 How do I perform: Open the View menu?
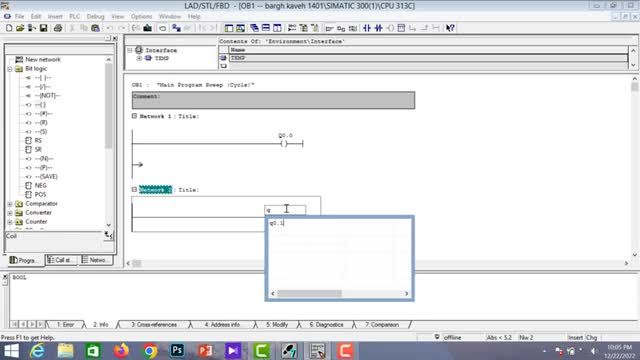(118, 16)
